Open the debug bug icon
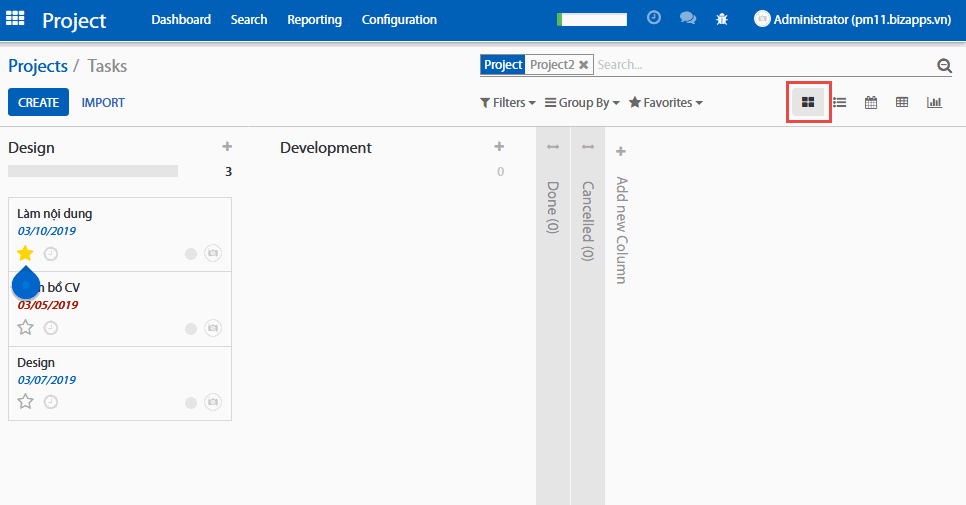The height and width of the screenshot is (505, 966). click(x=722, y=19)
